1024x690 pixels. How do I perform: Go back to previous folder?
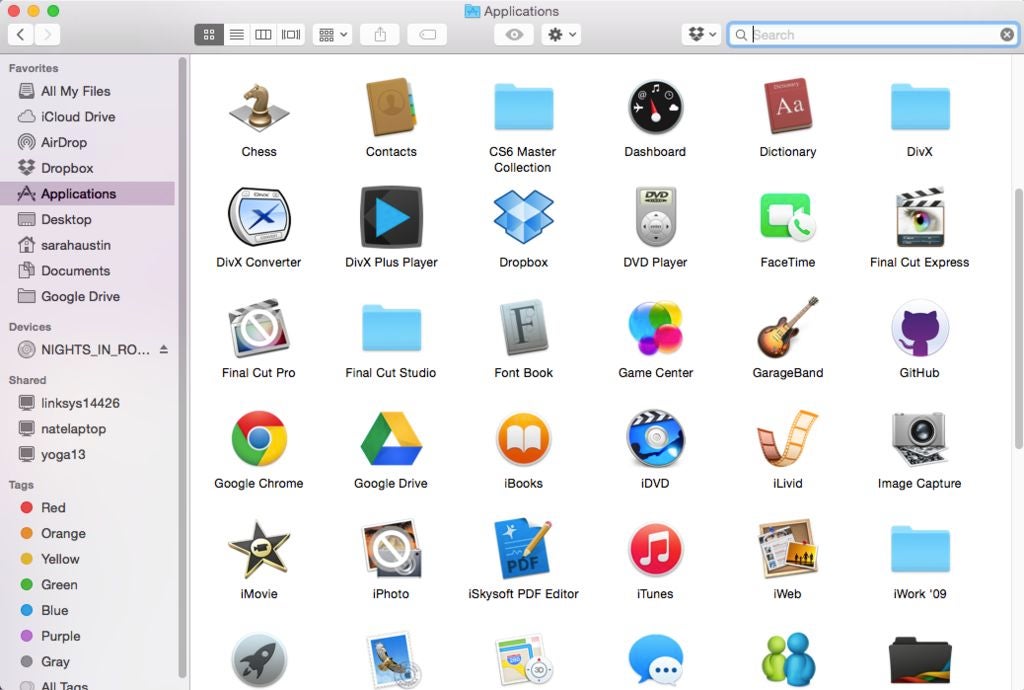click(x=21, y=35)
